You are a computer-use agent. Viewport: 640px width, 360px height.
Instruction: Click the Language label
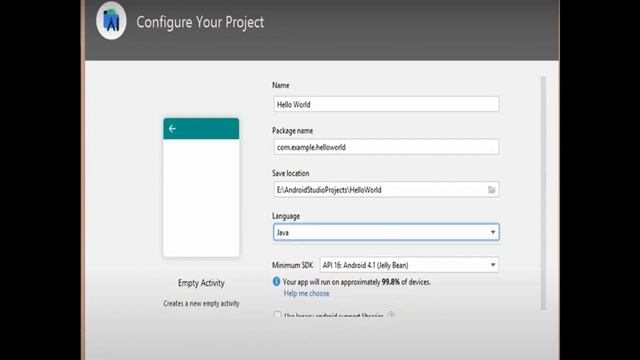tap(286, 216)
